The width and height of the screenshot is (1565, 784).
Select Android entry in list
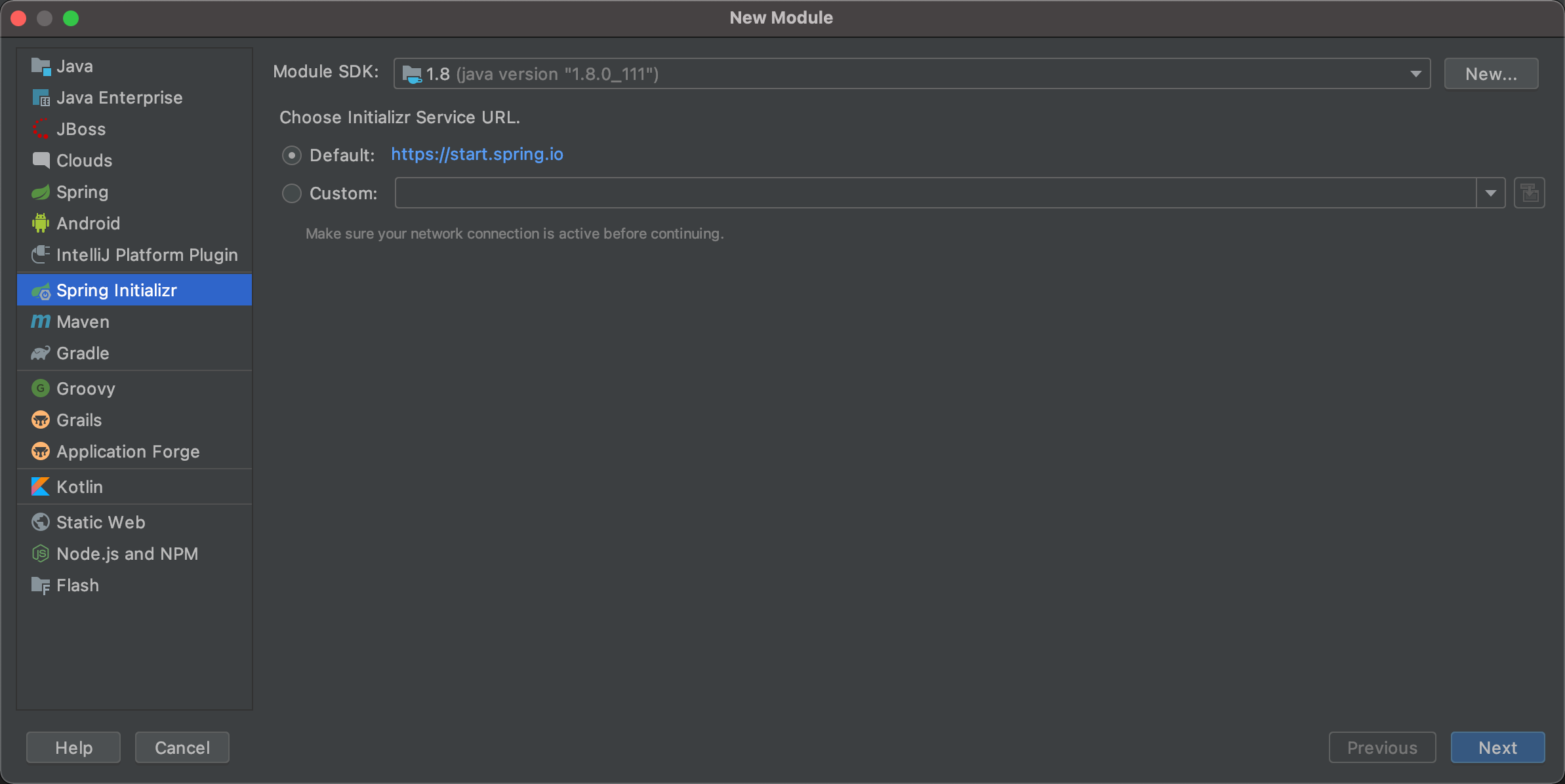tap(134, 224)
